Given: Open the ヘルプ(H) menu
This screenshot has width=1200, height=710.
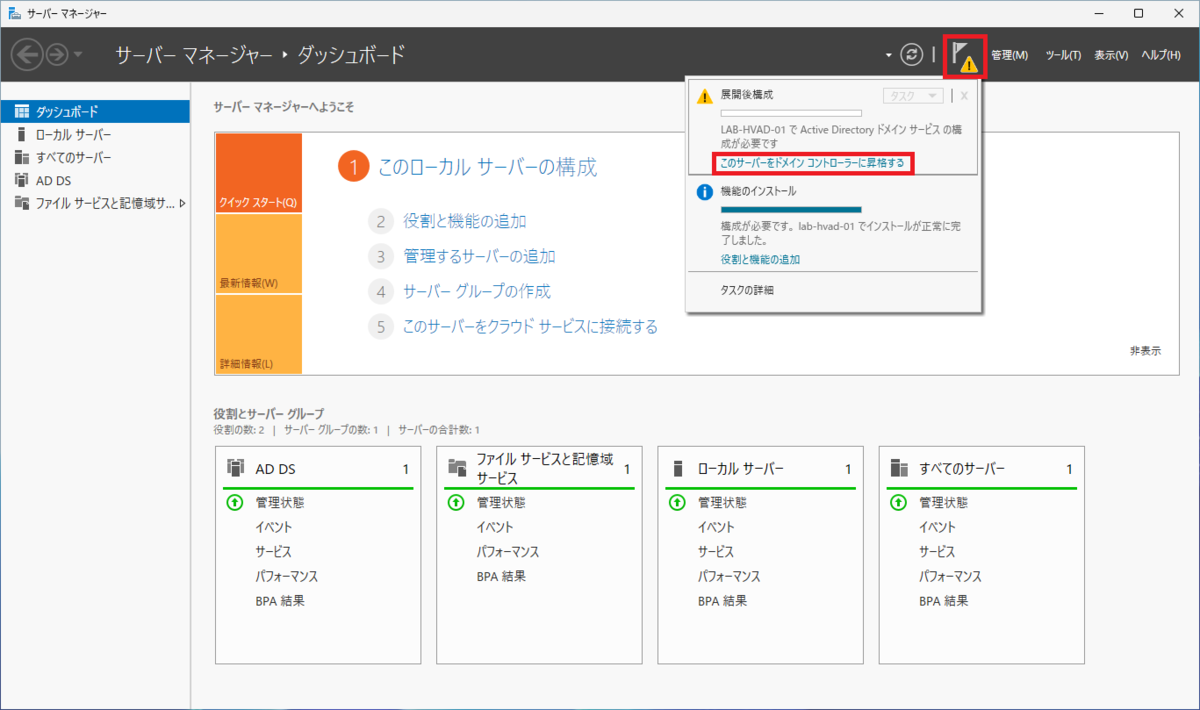Looking at the screenshot, I should [1160, 55].
